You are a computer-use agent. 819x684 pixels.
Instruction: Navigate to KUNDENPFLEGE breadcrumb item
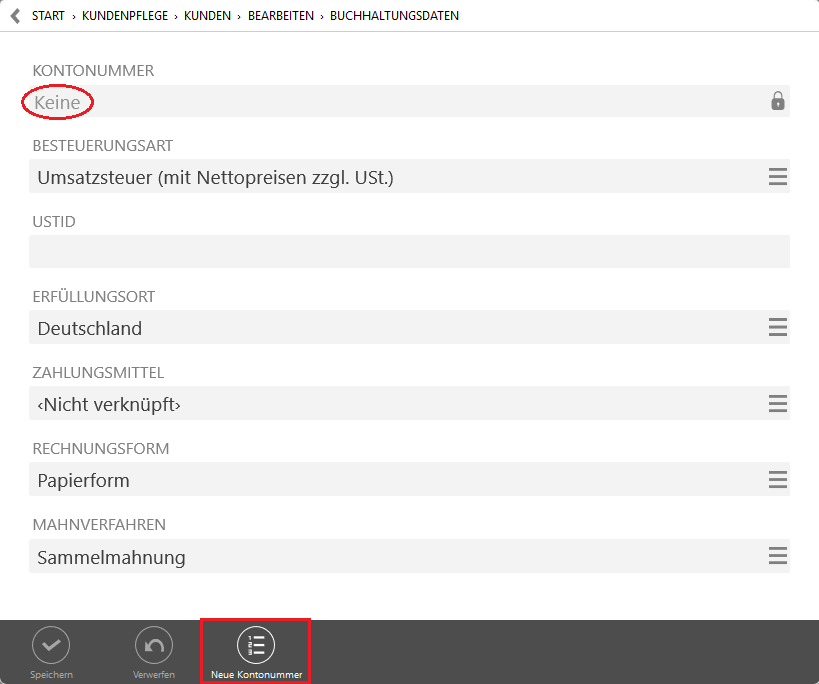123,16
